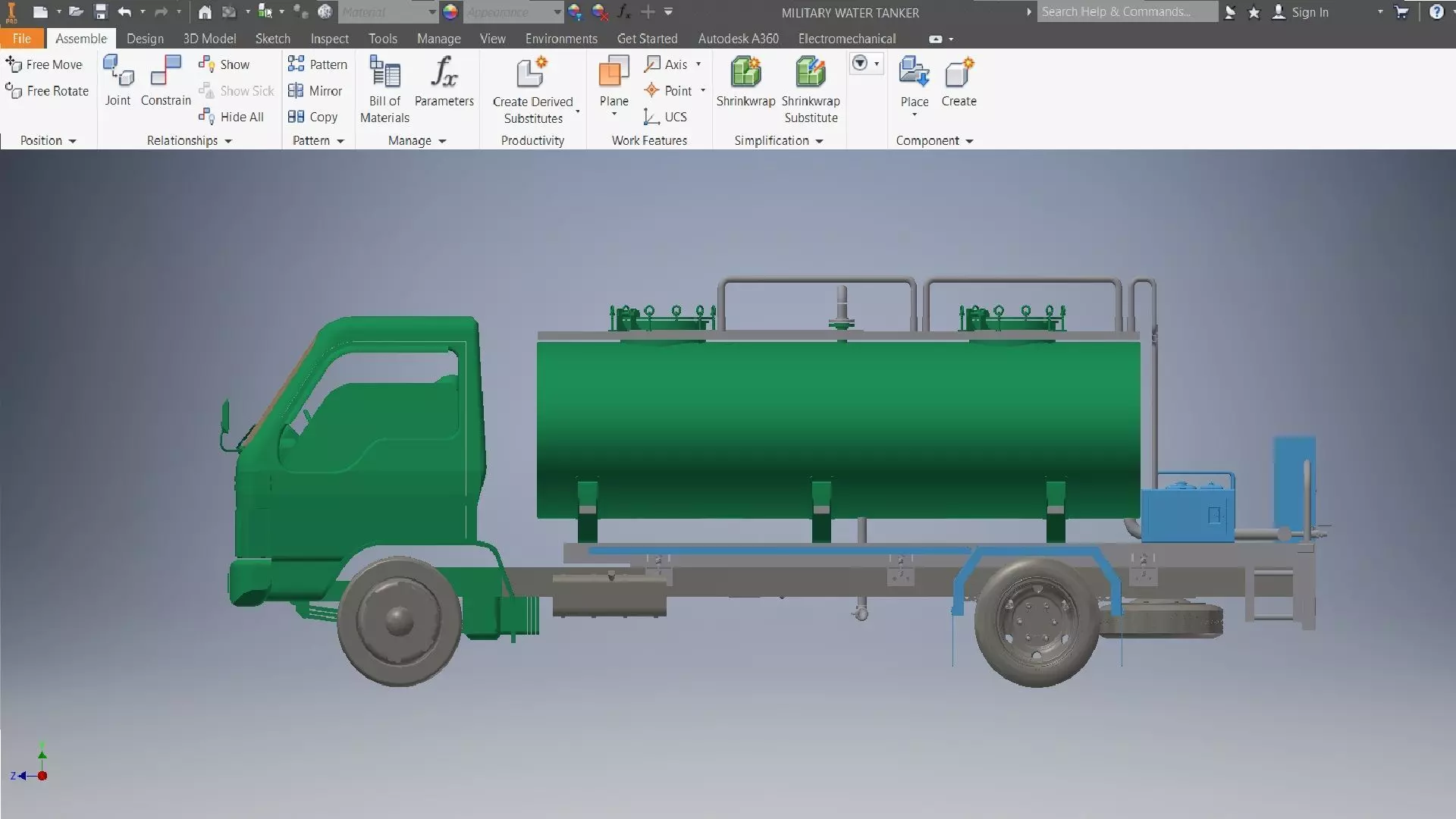Toggle the ribbon minimize button after Electromechanical
1456x819 pixels.
pyautogui.click(x=936, y=39)
